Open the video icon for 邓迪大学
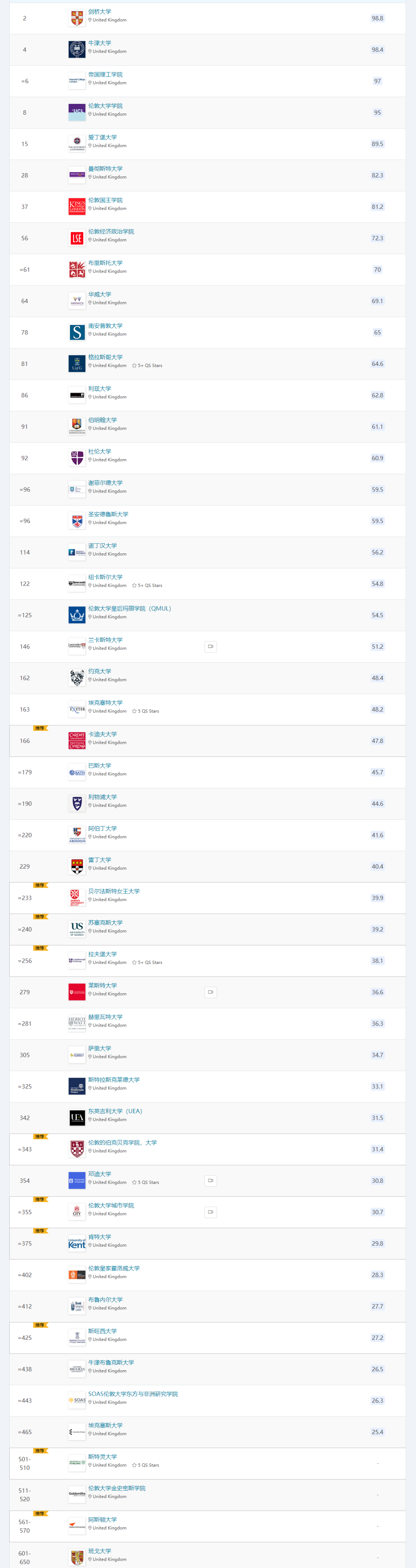Image resolution: width=416 pixels, height=1568 pixels. tap(210, 1180)
